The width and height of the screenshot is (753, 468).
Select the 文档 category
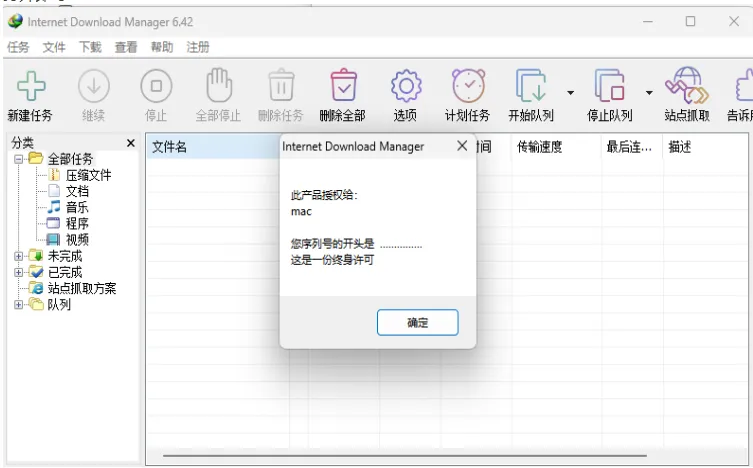click(x=77, y=191)
